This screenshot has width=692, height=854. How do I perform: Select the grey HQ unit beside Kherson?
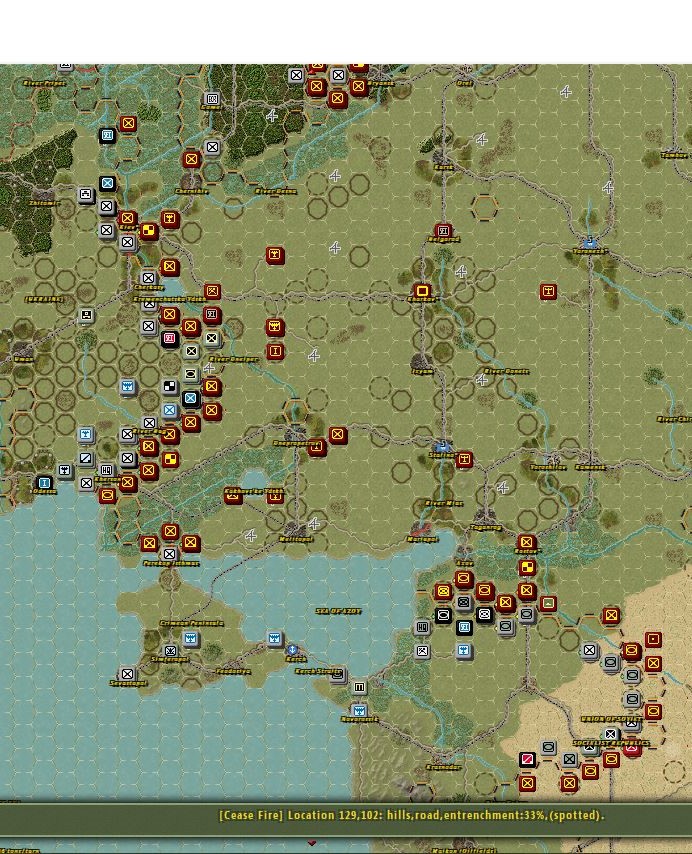pyautogui.click(x=106, y=470)
